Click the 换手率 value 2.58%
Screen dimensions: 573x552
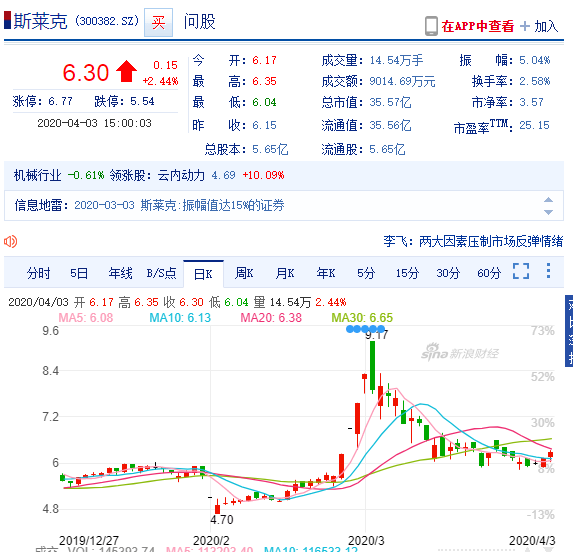click(535, 81)
